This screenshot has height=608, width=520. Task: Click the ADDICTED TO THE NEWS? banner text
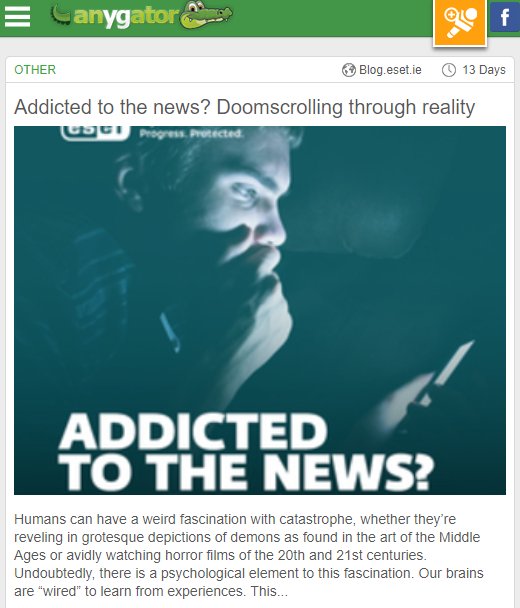245,452
